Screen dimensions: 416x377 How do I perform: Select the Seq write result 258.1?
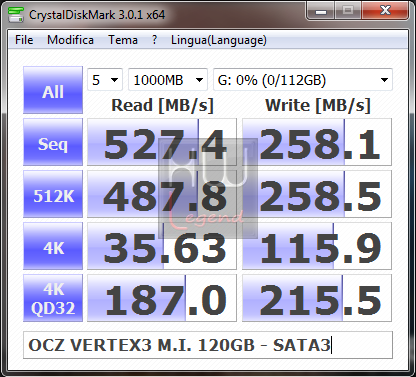coord(317,142)
